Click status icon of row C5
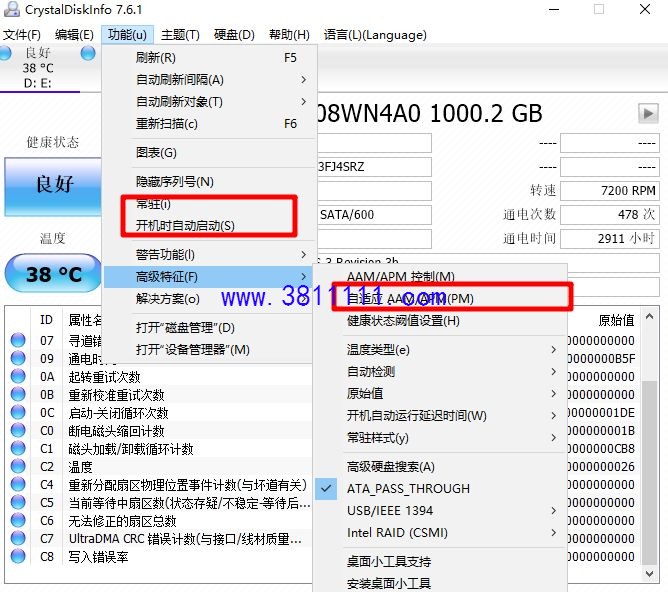668x592 pixels. pos(18,502)
